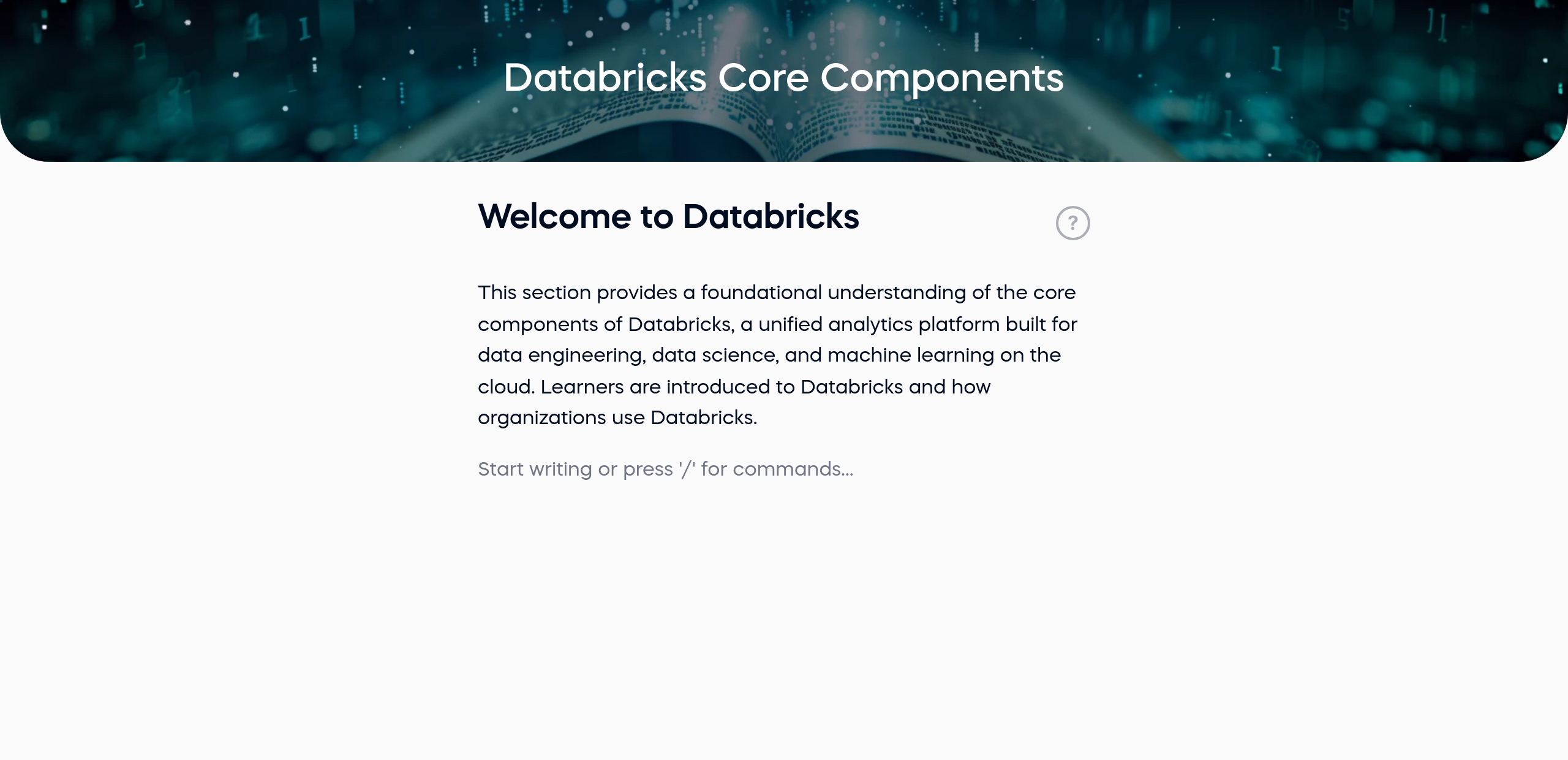Select the "Welcome to Databricks" heading
The height and width of the screenshot is (760, 1568).
(x=668, y=216)
